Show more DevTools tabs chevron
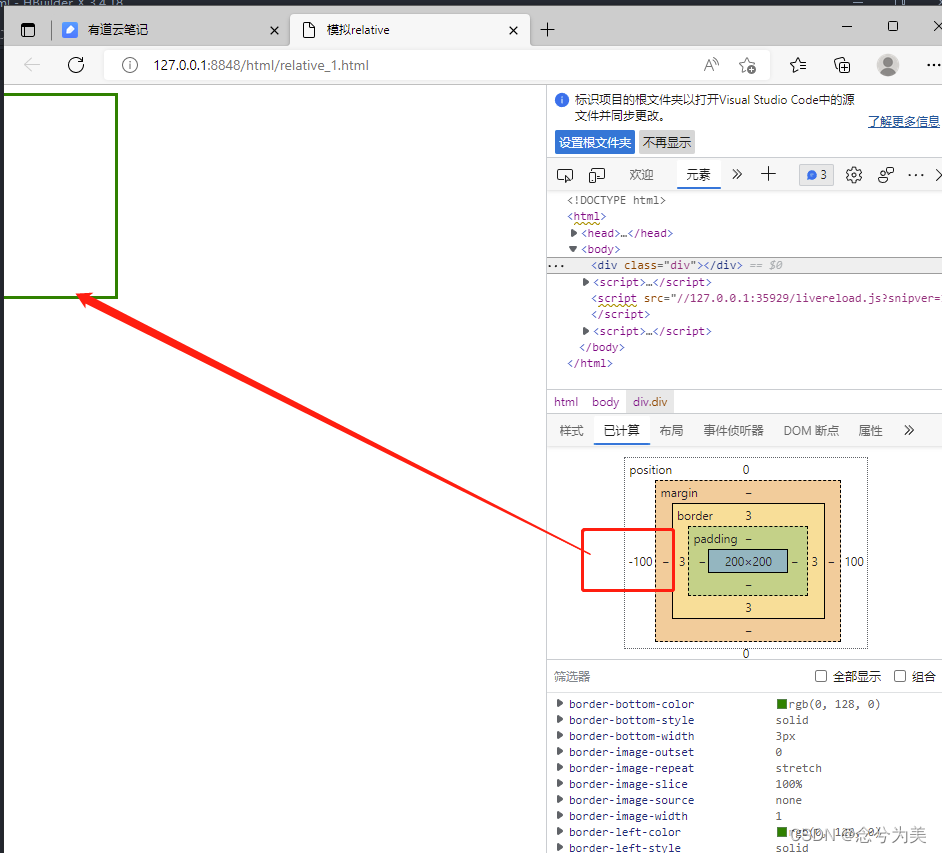This screenshot has width=942, height=853. 737,175
